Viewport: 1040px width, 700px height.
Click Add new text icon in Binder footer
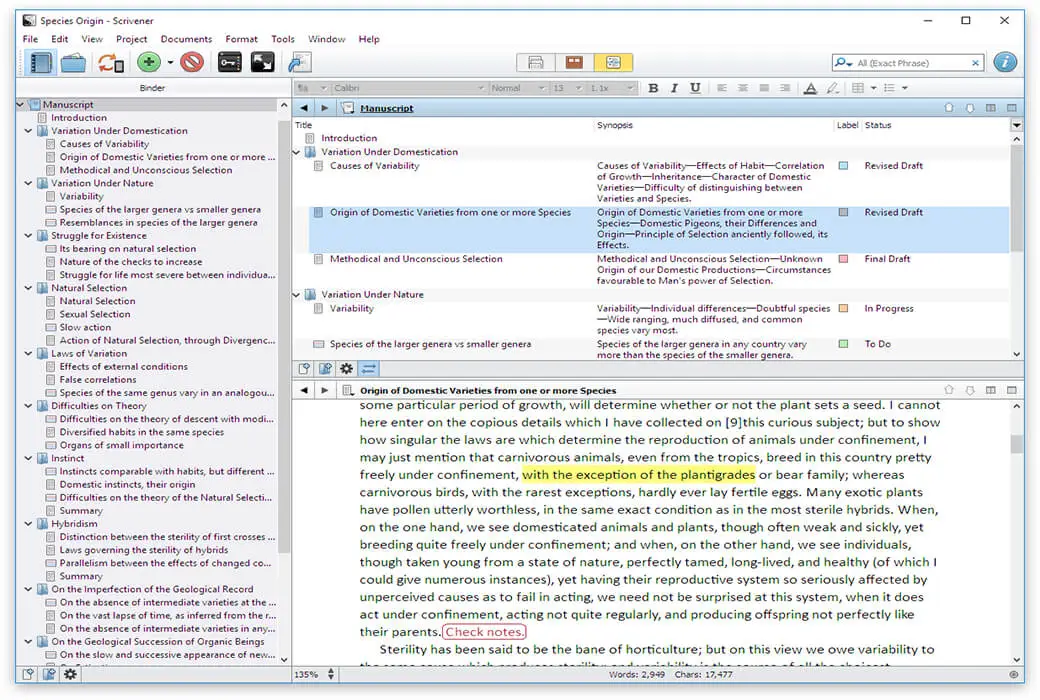click(28, 674)
